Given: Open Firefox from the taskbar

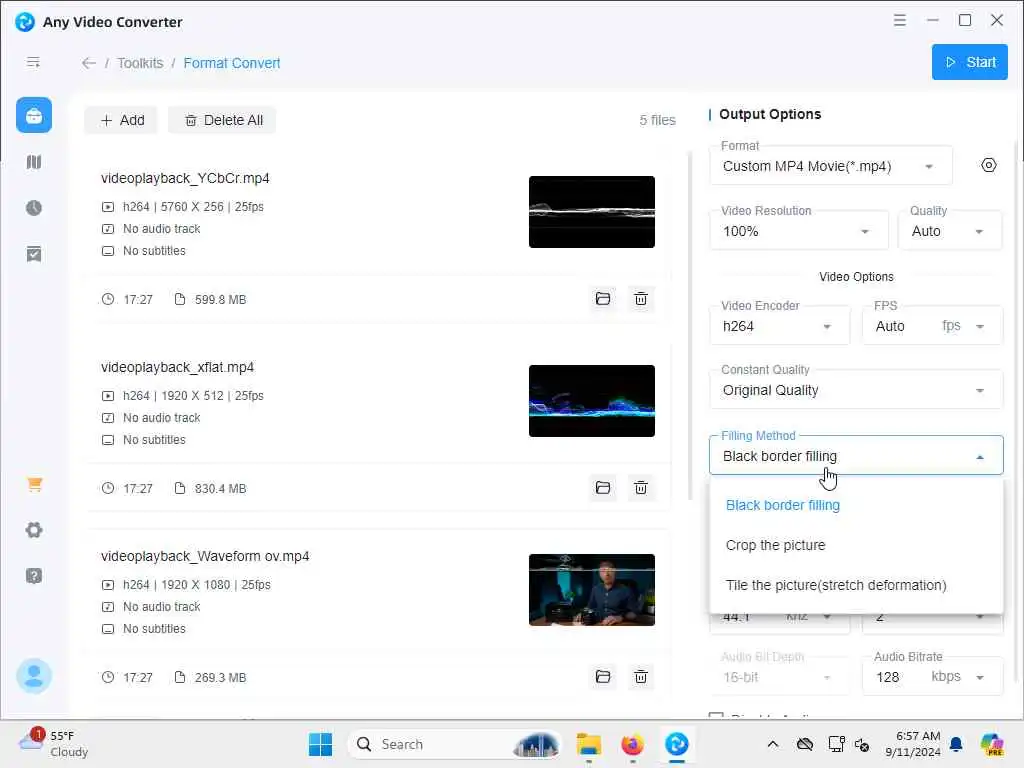Looking at the screenshot, I should coord(632,744).
